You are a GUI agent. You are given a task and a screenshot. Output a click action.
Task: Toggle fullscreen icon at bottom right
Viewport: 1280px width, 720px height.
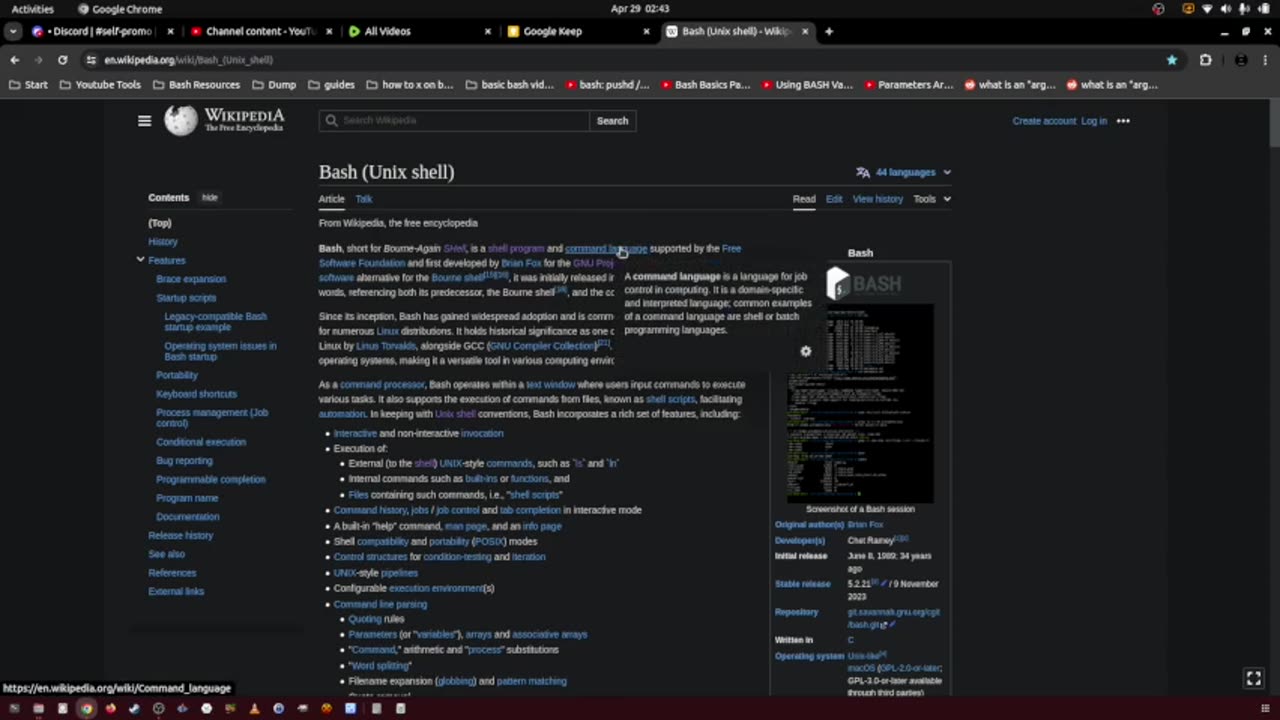(x=1254, y=678)
